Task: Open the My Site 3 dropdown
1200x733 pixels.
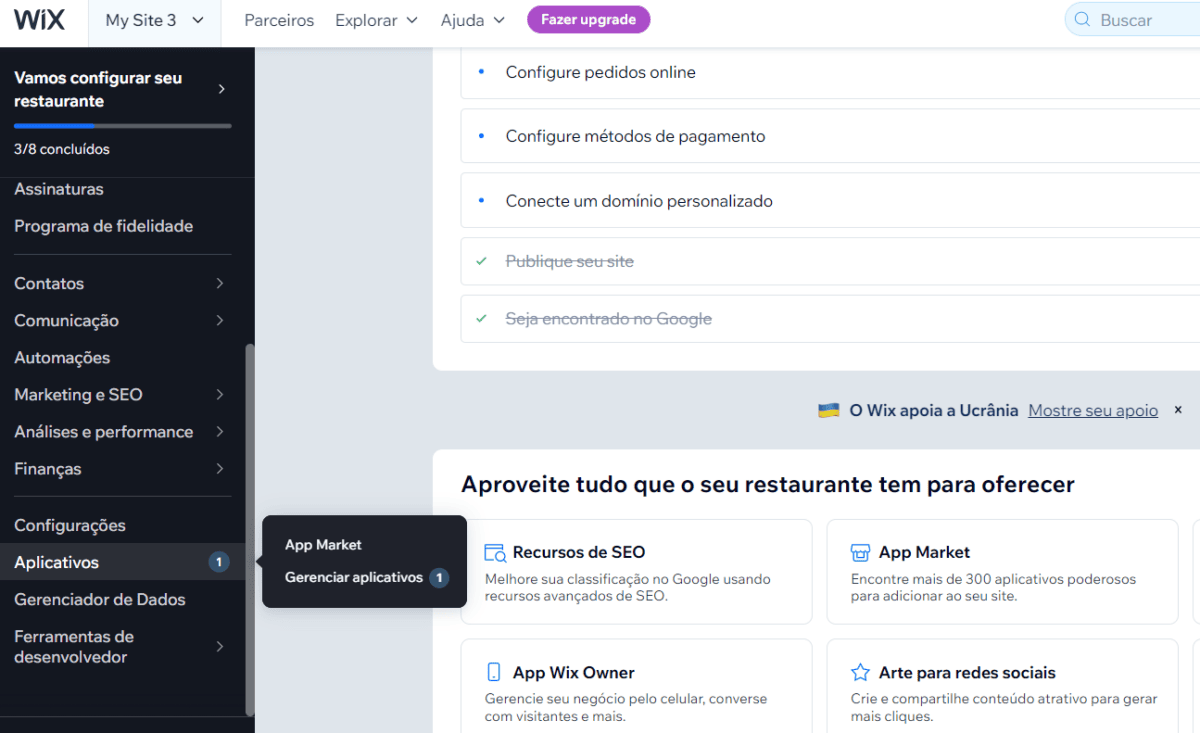Action: [153, 19]
